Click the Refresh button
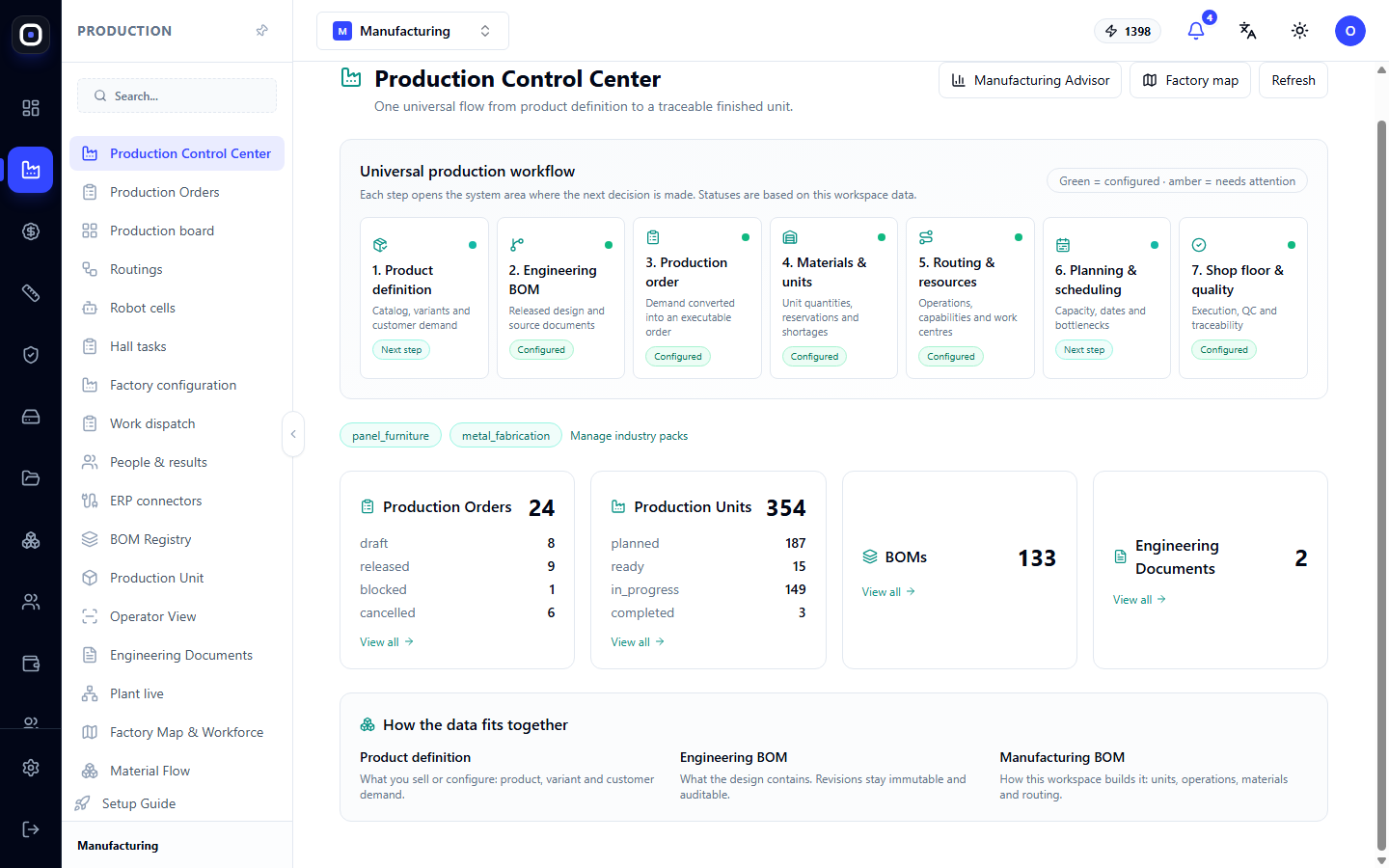Image resolution: width=1389 pixels, height=868 pixels. (1293, 80)
